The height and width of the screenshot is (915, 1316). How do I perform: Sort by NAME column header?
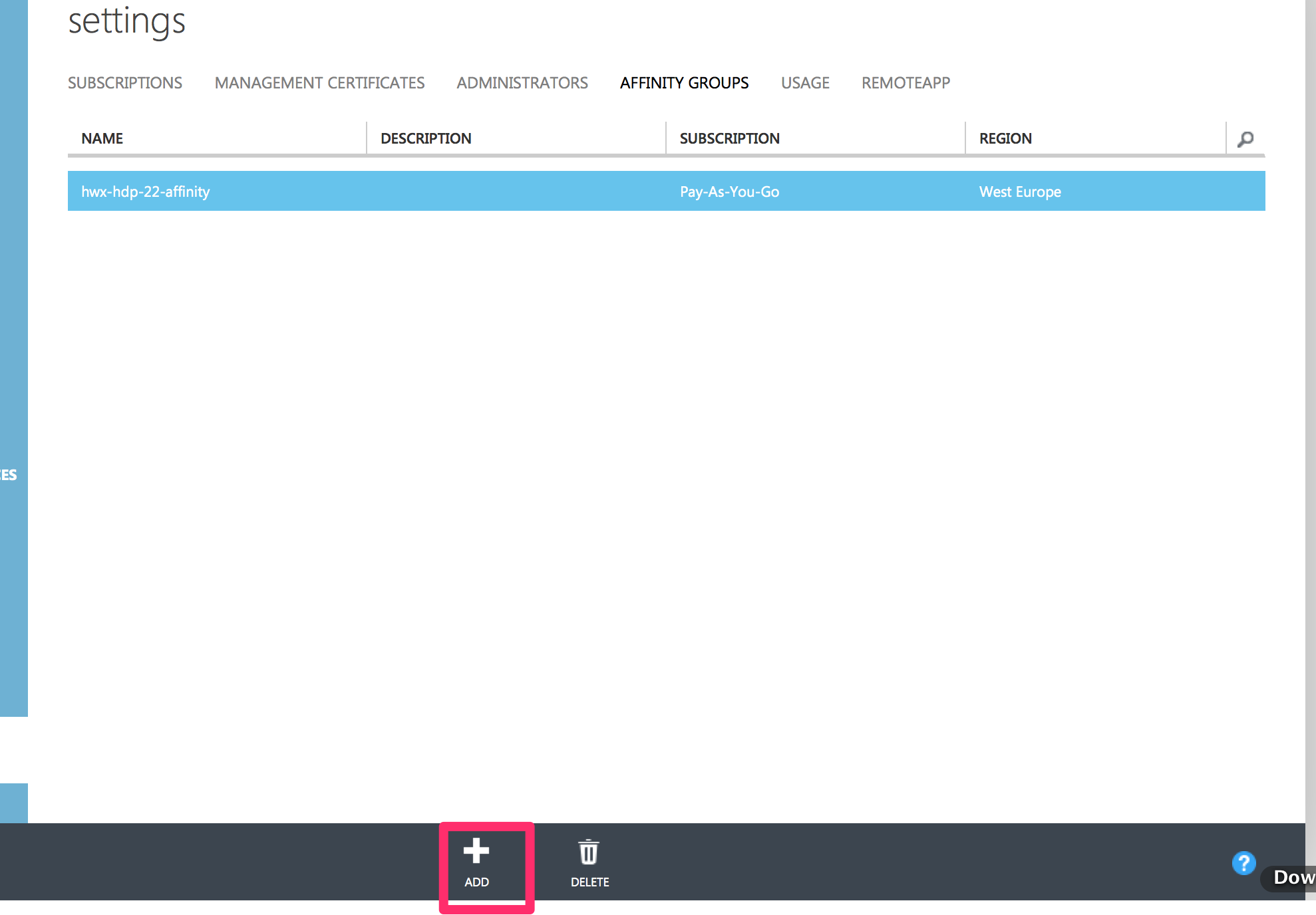[102, 138]
